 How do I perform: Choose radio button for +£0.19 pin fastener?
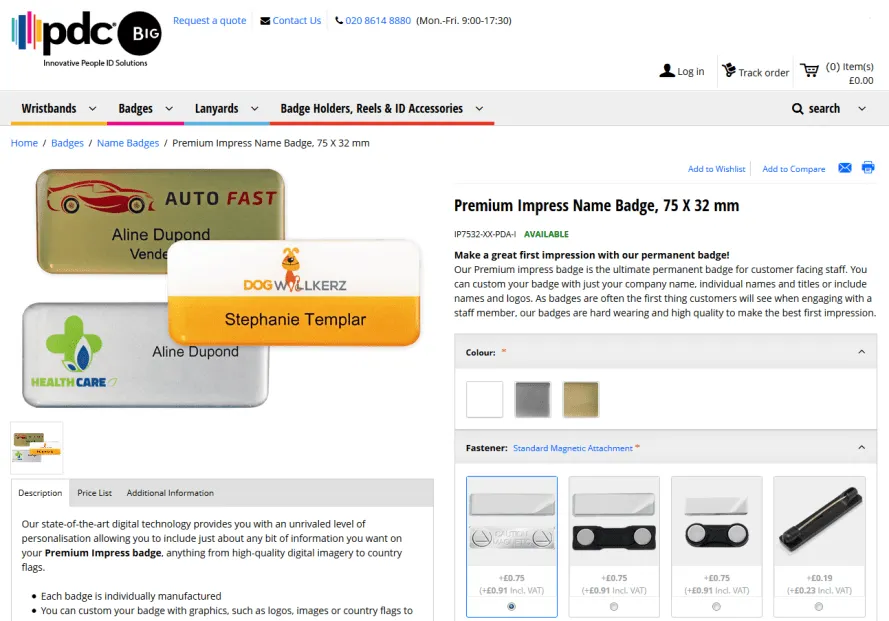click(x=819, y=606)
